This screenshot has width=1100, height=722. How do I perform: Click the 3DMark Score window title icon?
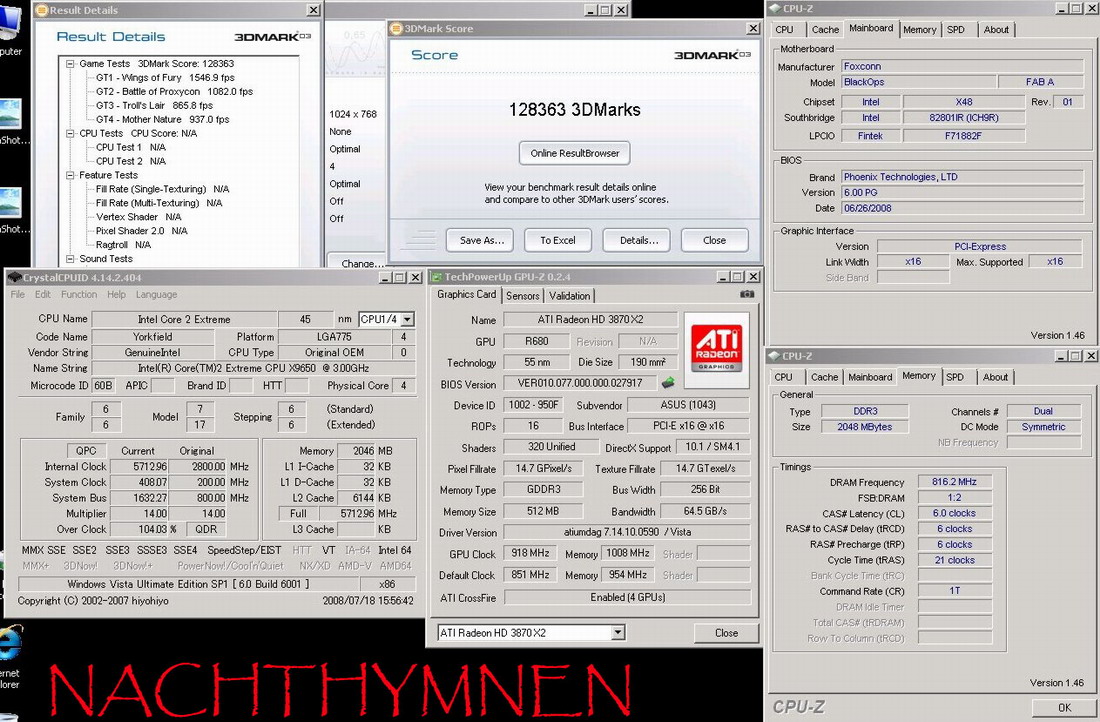[397, 29]
